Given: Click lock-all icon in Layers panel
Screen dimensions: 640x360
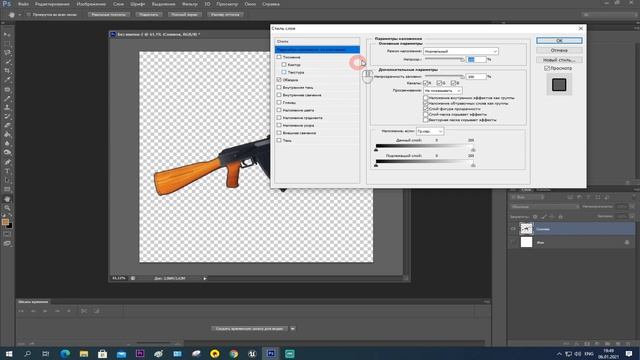Looking at the screenshot, I should click(x=560, y=216).
